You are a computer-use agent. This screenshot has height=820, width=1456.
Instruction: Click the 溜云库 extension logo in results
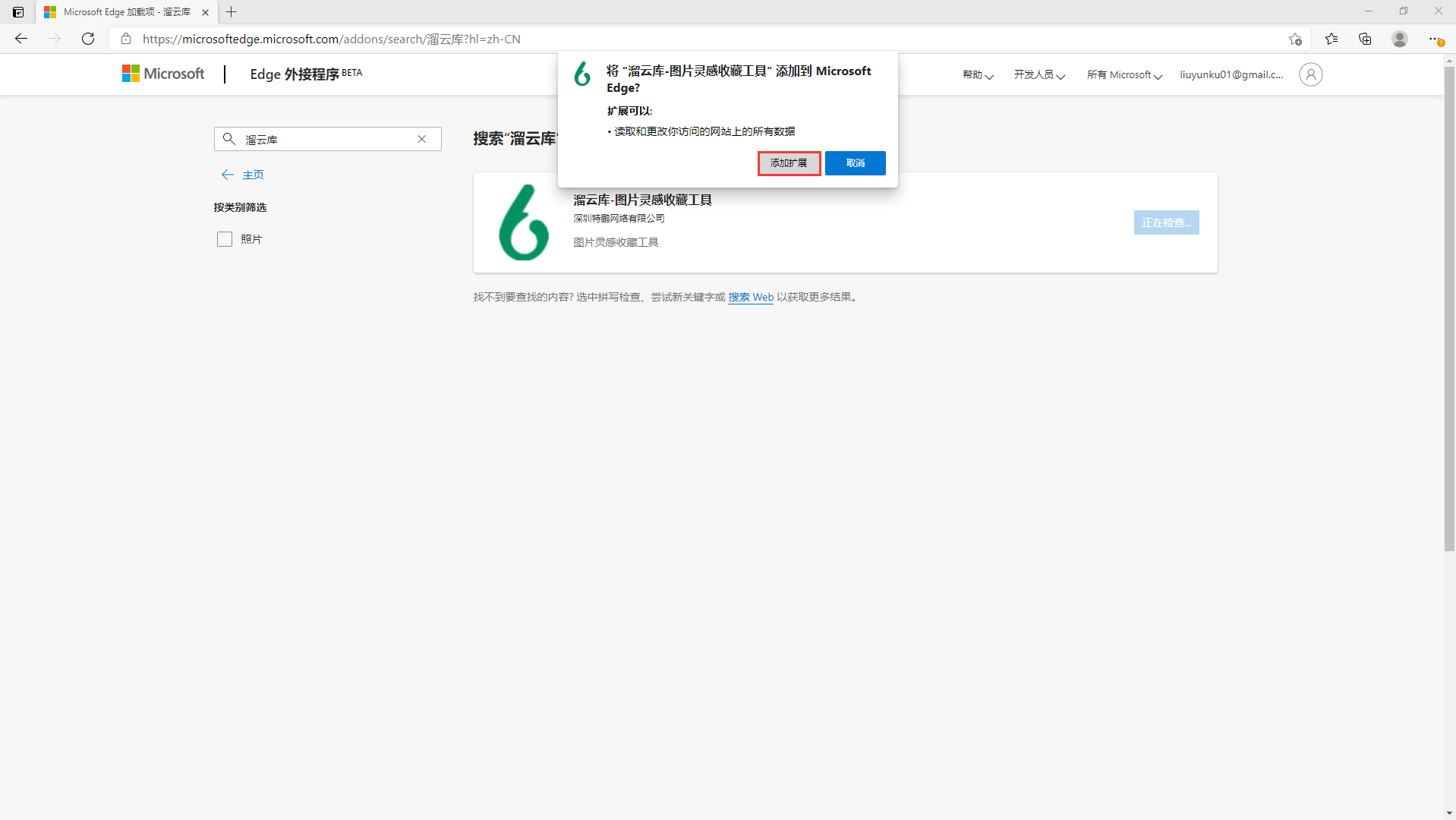coord(524,222)
